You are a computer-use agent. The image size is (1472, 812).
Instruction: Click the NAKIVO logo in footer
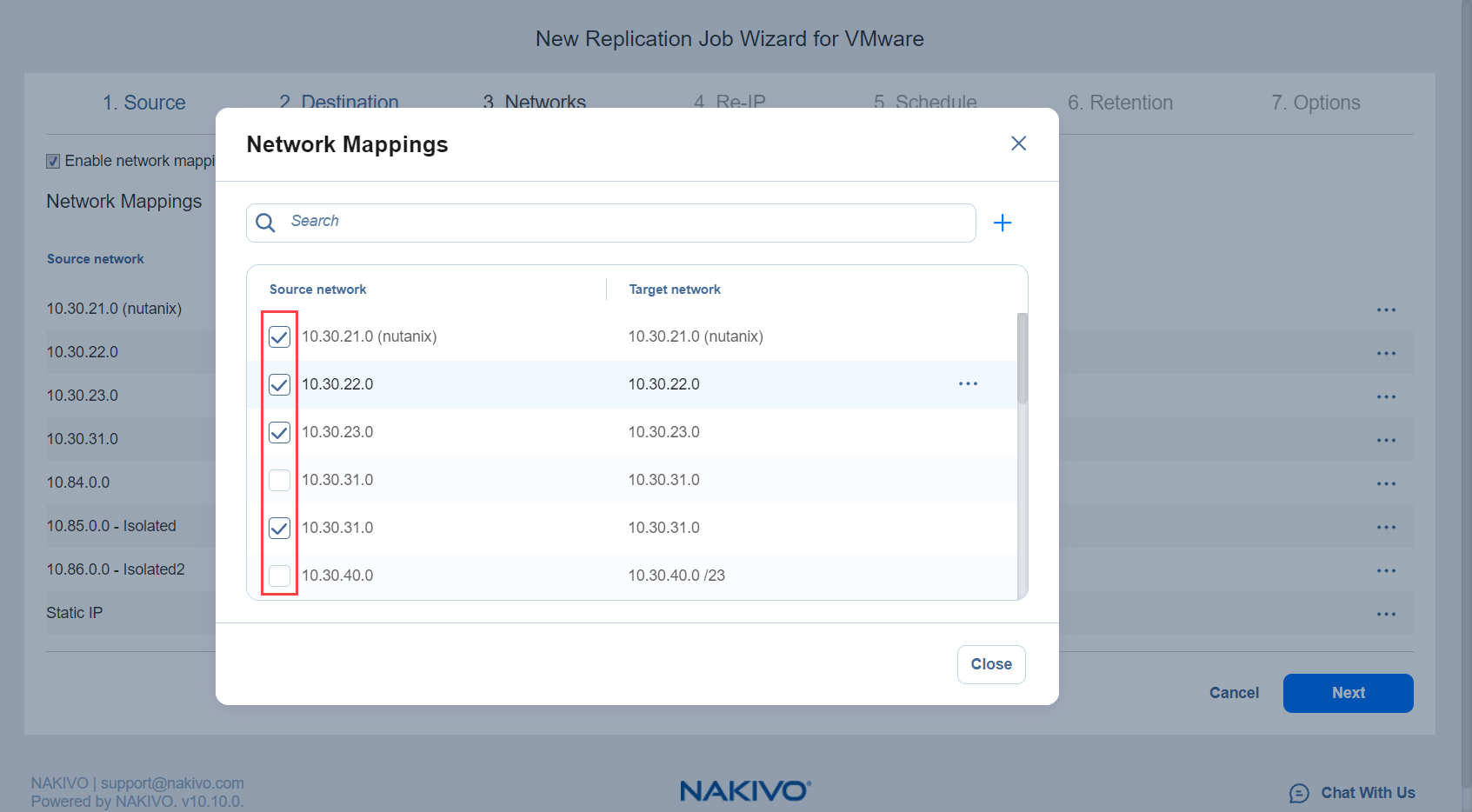tap(744, 790)
